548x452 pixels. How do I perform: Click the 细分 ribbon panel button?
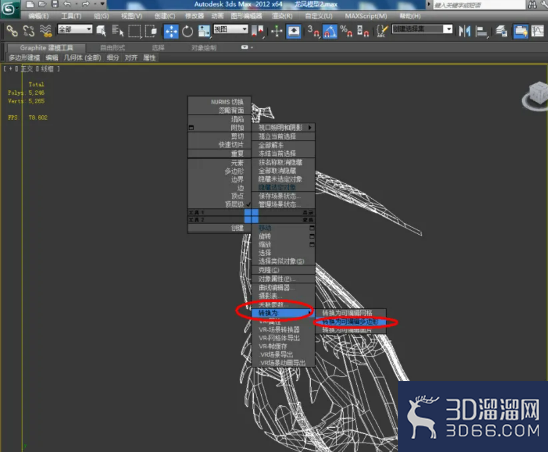click(x=113, y=58)
